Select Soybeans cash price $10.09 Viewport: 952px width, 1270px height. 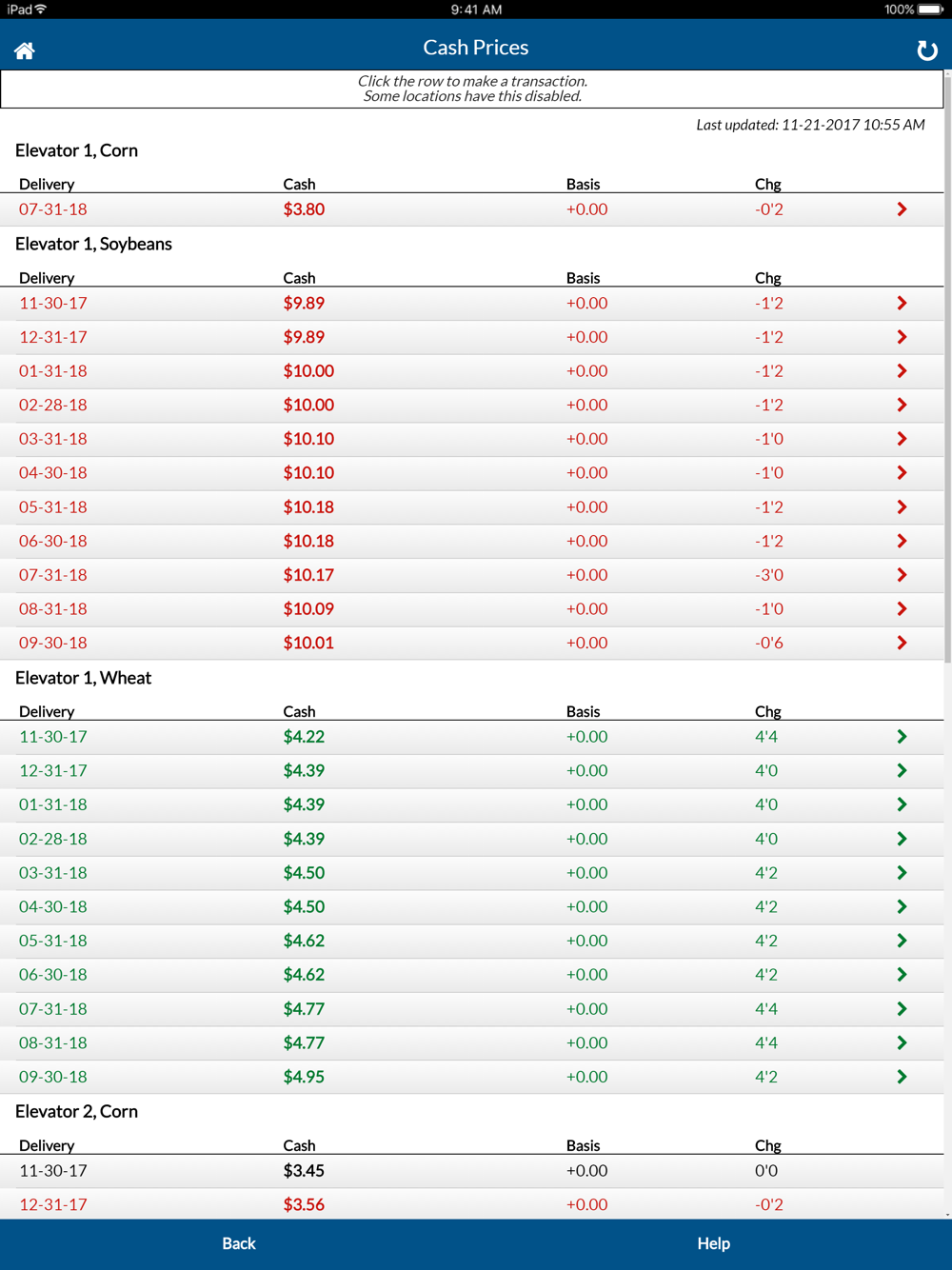[x=308, y=609]
